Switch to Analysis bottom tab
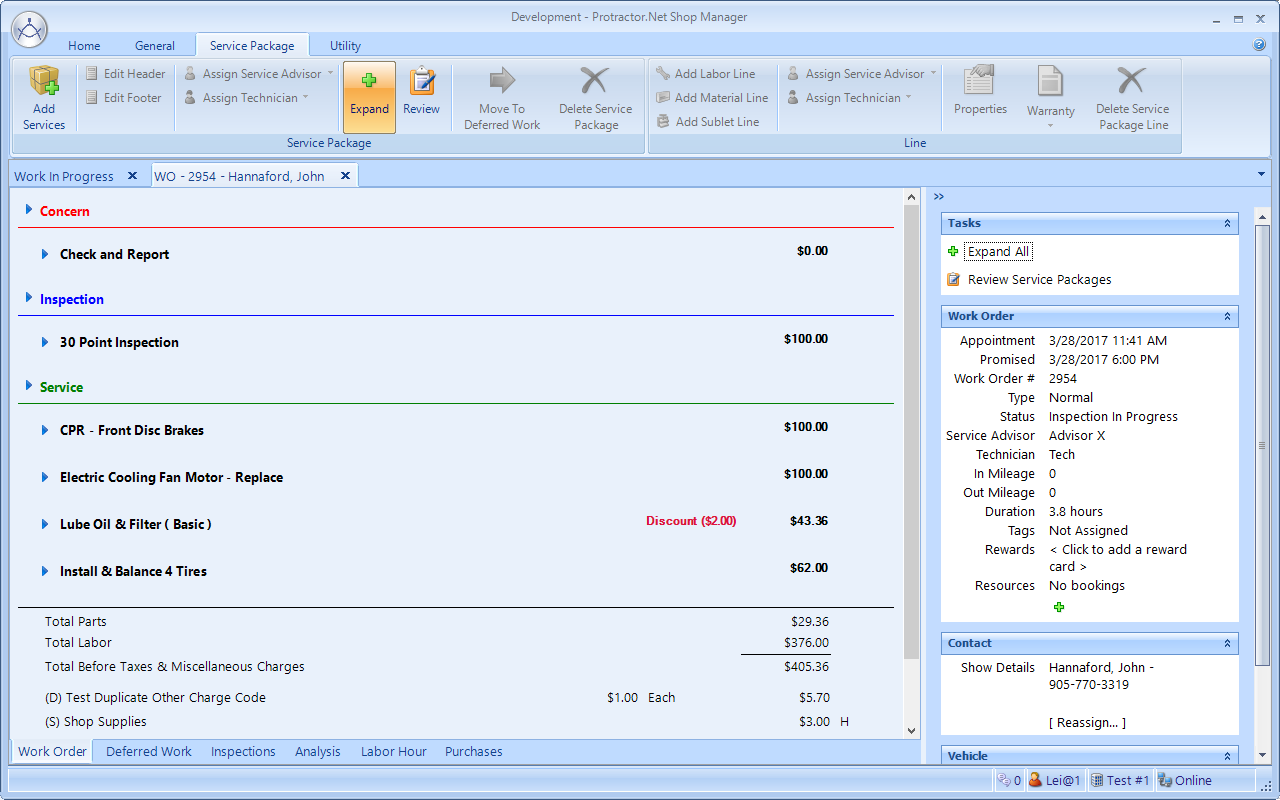Viewport: 1280px width, 800px height. (x=318, y=752)
